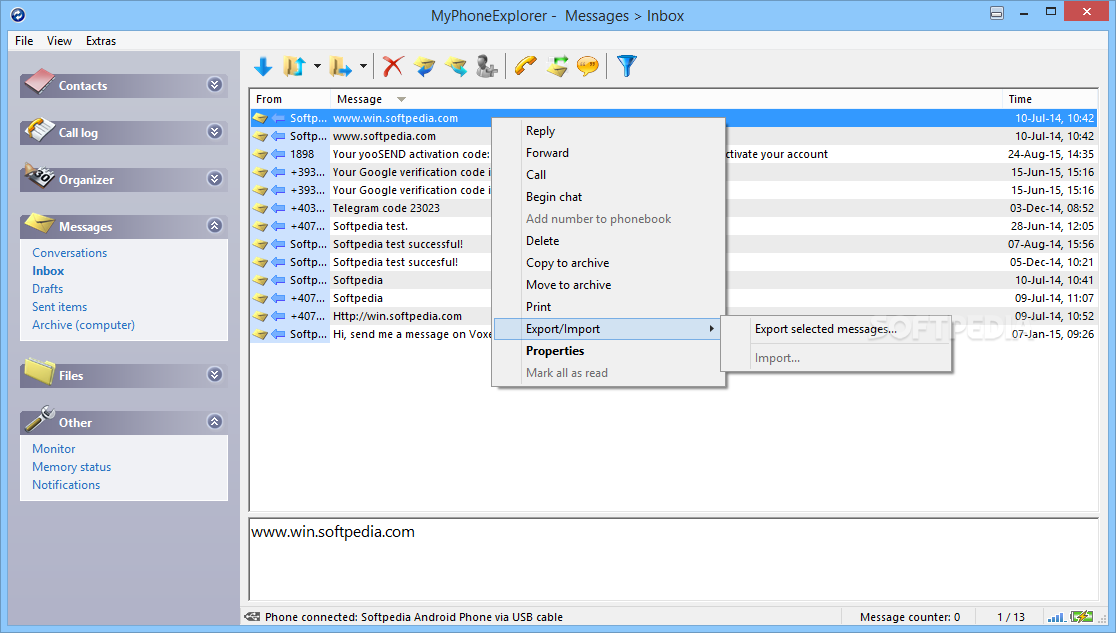Open Archive (computer) link
This screenshot has height=633, width=1116.
(x=83, y=325)
